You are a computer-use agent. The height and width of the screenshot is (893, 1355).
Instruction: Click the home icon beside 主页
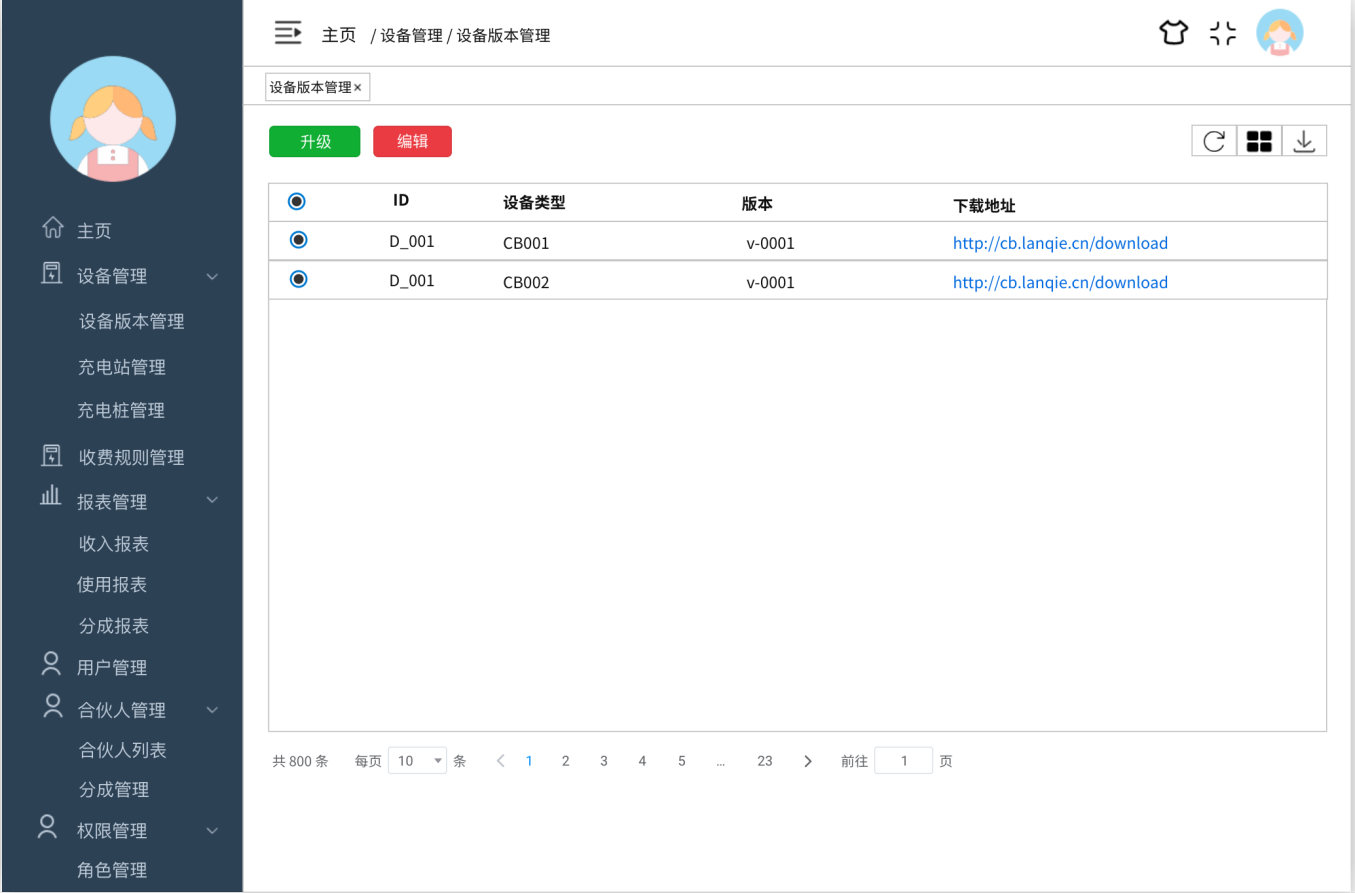coord(52,229)
